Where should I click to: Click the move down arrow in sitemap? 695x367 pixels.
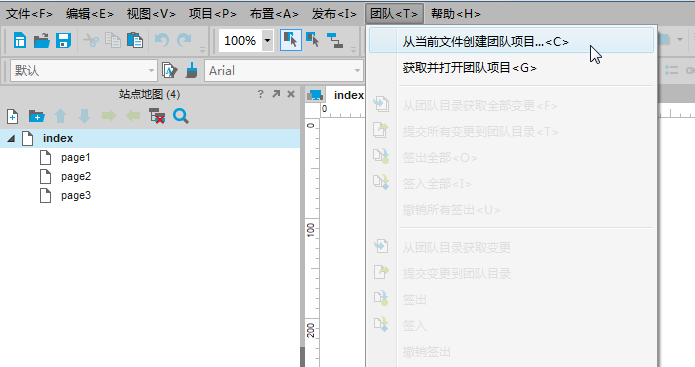[85, 117]
